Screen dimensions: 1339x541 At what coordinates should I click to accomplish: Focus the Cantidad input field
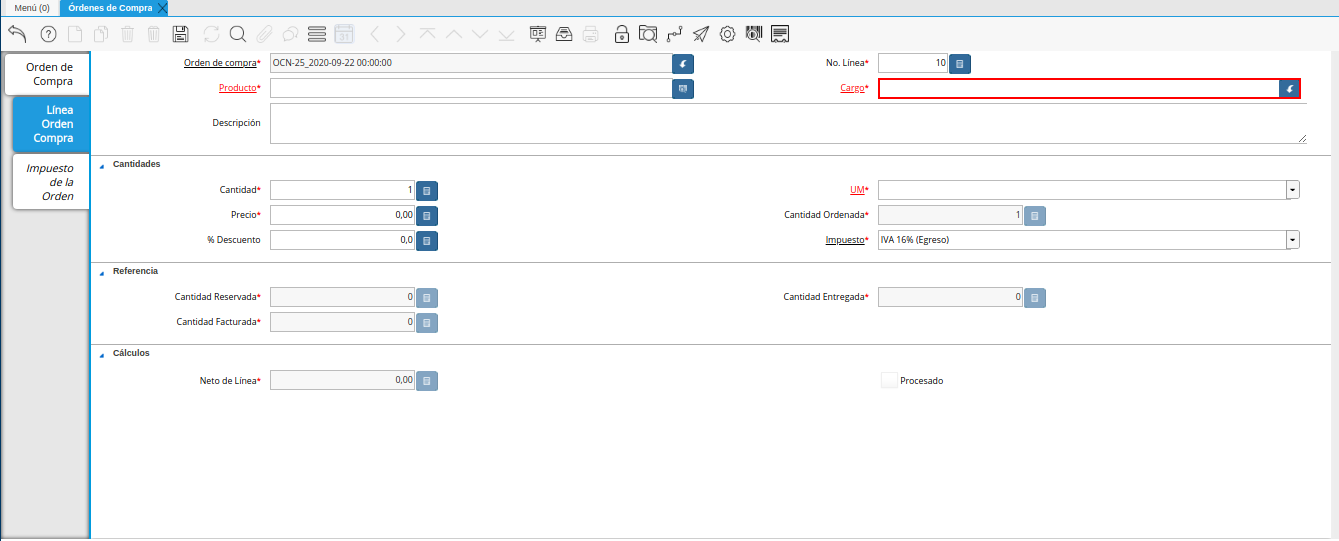[x=343, y=190]
